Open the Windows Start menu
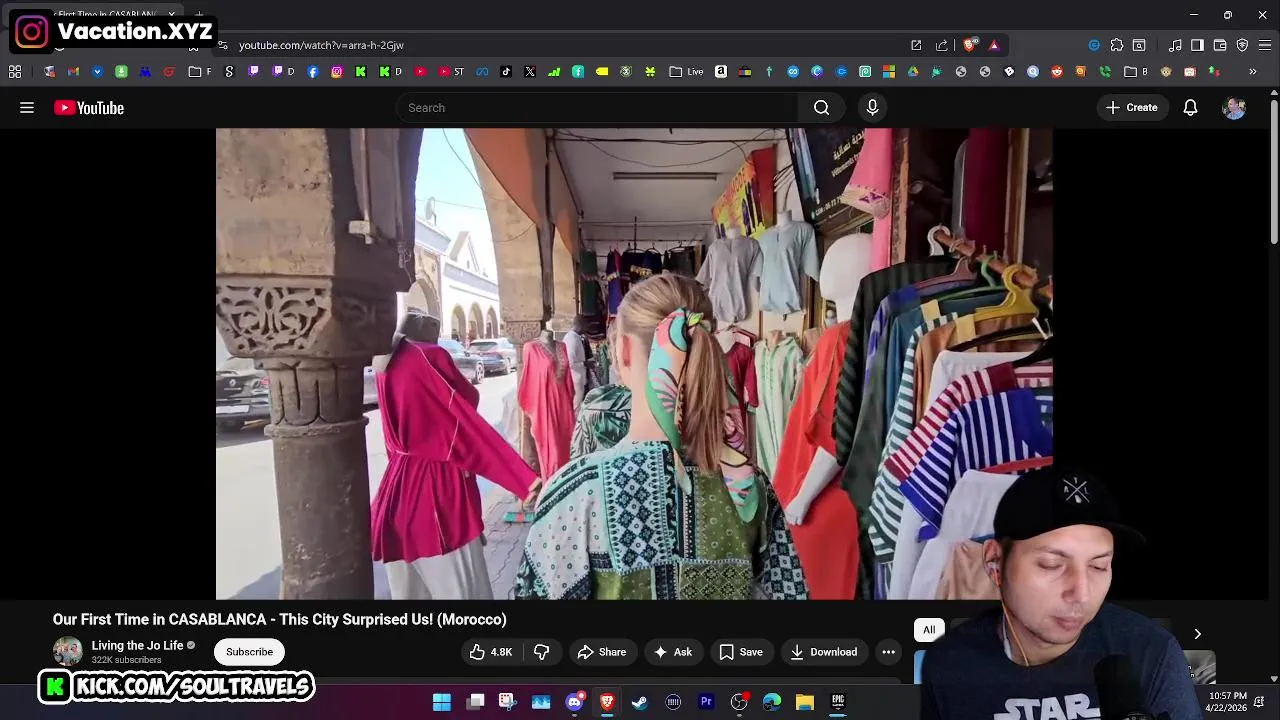The height and width of the screenshot is (720, 1280). tap(441, 702)
